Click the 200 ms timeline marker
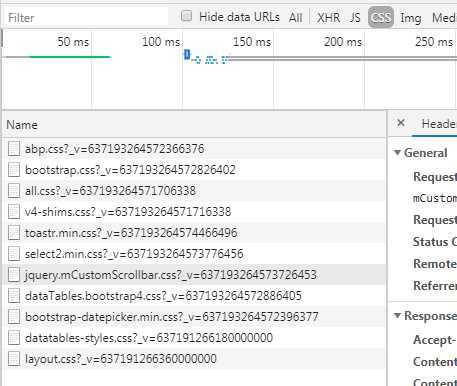 [343, 42]
